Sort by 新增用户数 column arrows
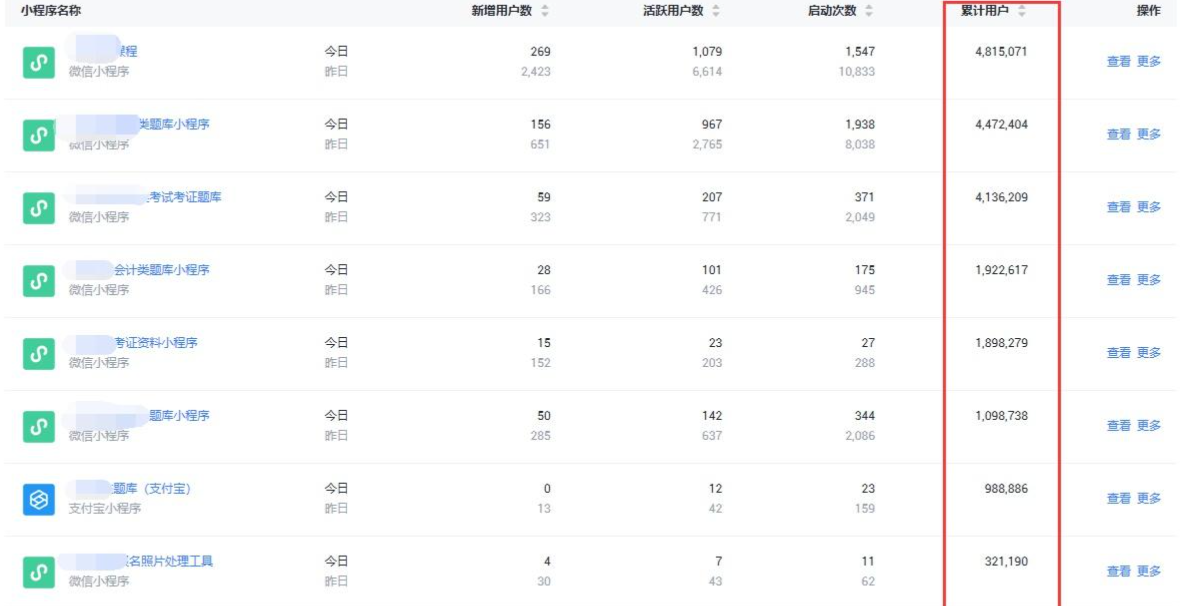Screen dimensions: 1182x606 pos(545,11)
